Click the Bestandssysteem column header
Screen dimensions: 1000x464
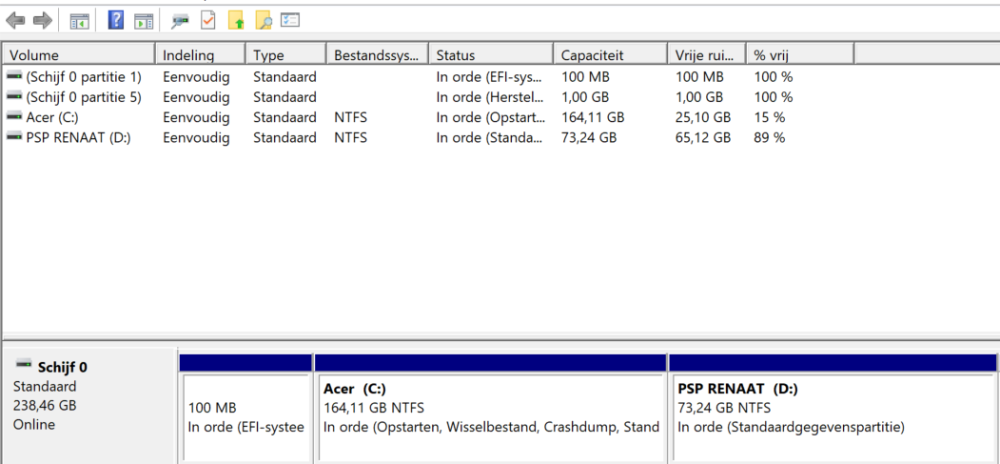[378, 55]
